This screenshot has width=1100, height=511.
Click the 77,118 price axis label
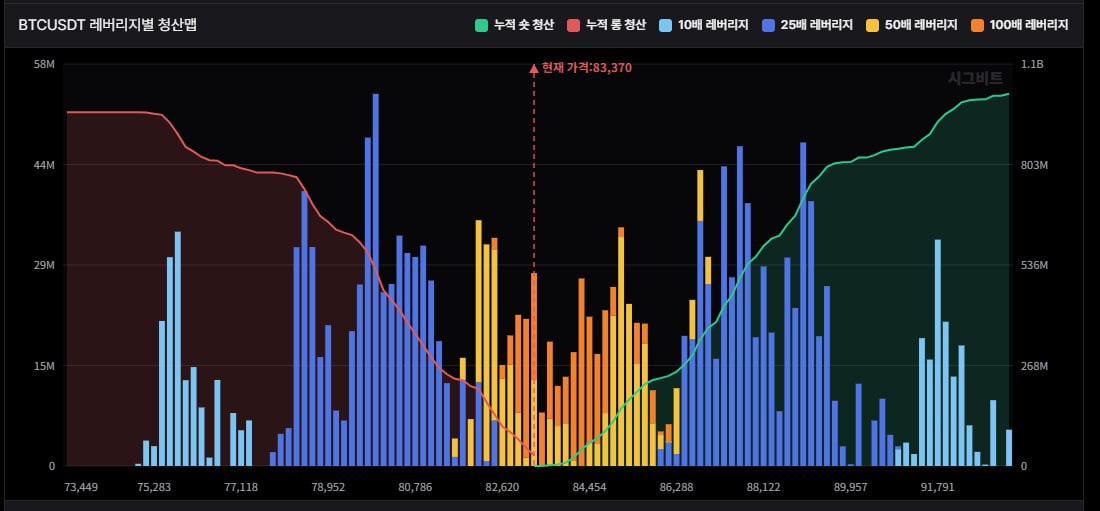click(x=241, y=487)
